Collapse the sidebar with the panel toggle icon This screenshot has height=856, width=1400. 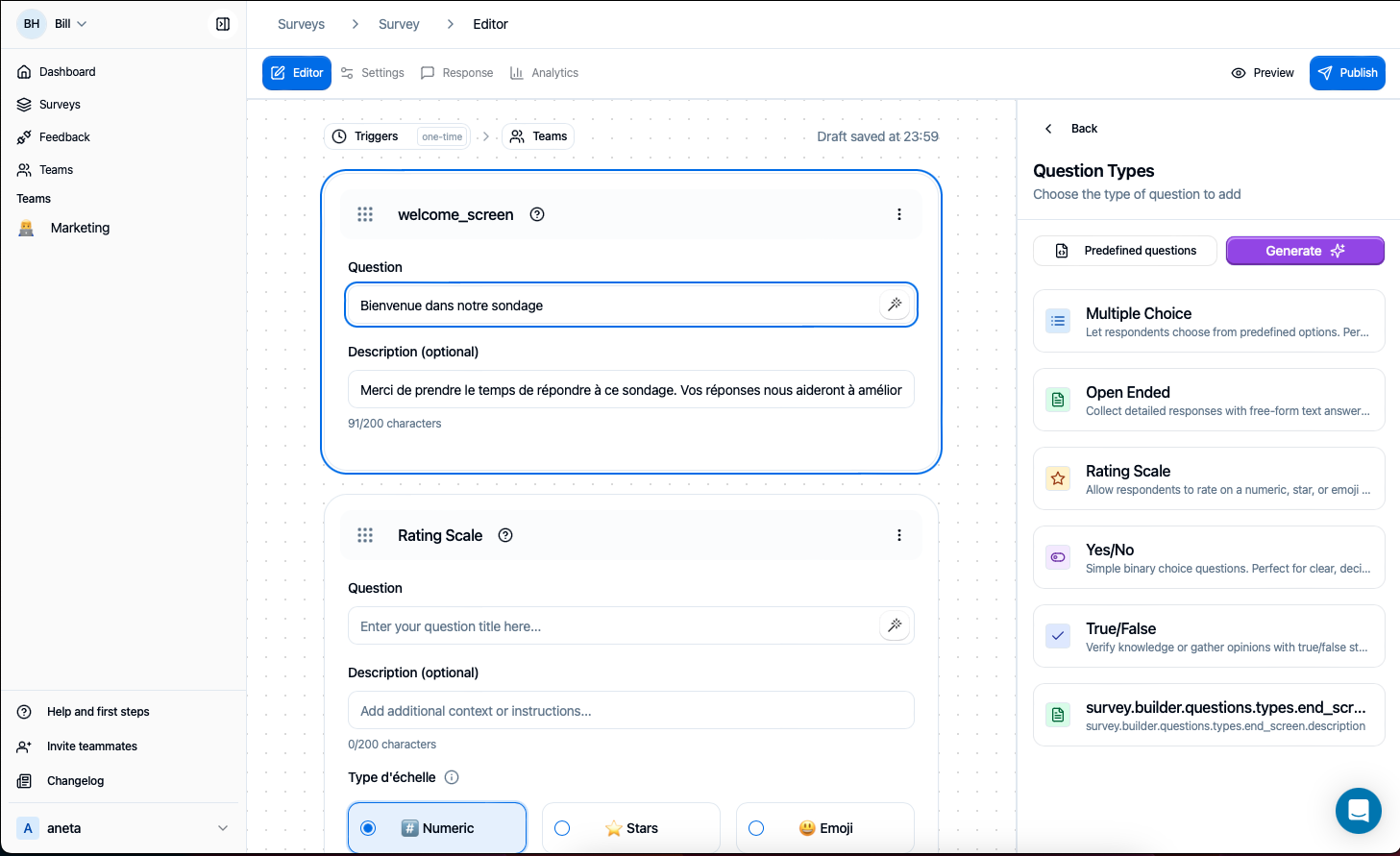pos(223,23)
